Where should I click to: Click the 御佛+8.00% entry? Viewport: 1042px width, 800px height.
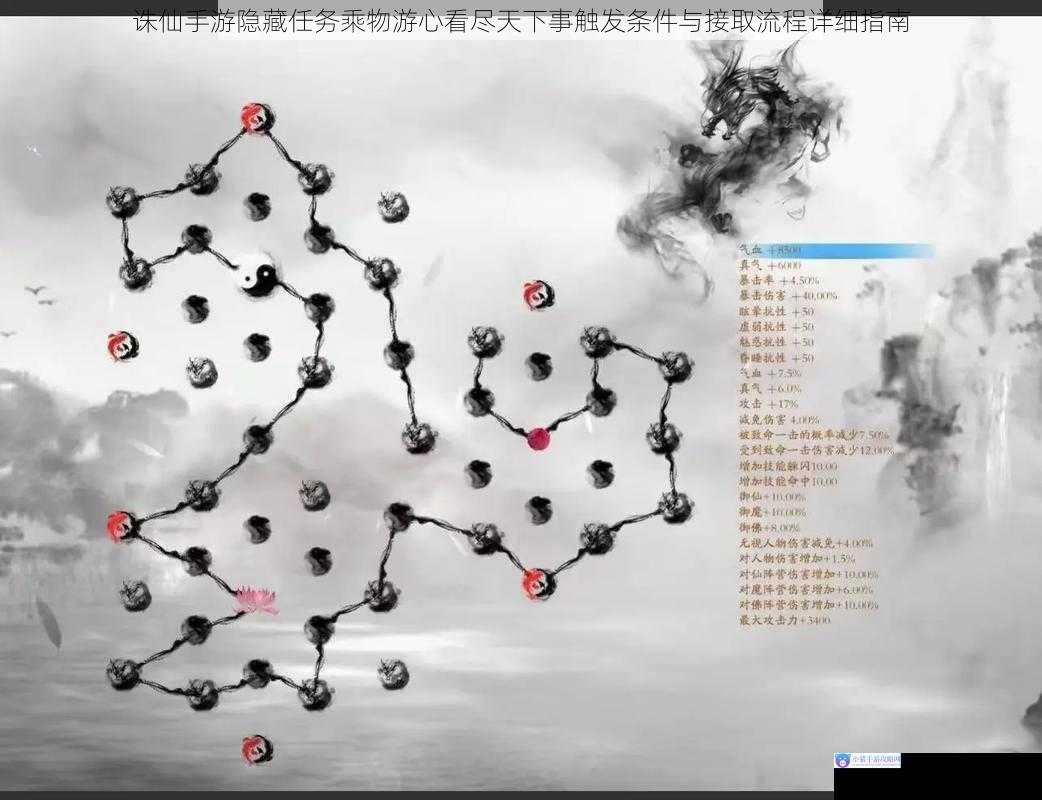click(x=770, y=528)
